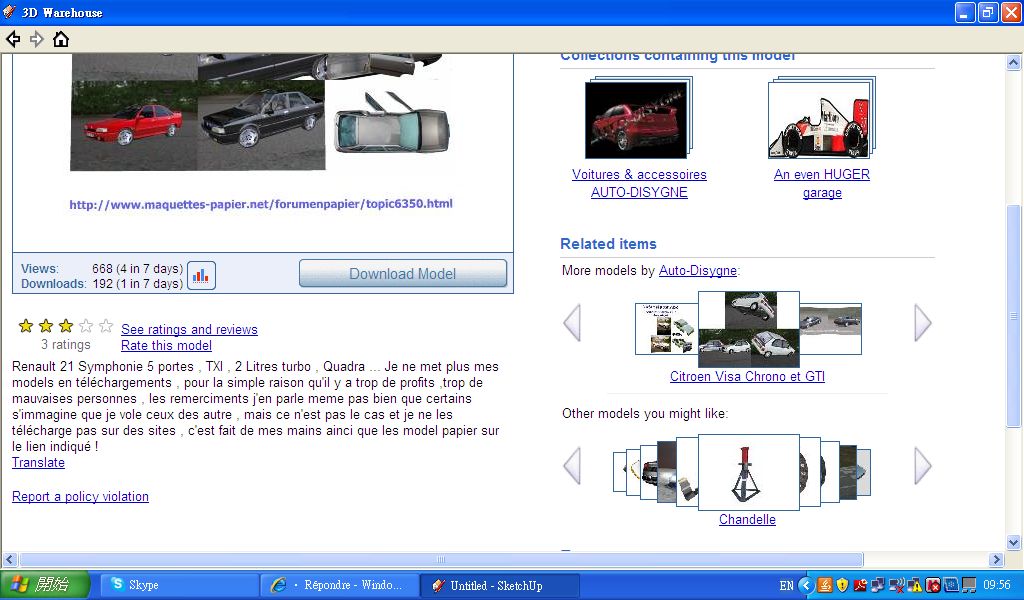
Task: Switch to the Répondre Internet Explorer window
Action: [x=338, y=585]
